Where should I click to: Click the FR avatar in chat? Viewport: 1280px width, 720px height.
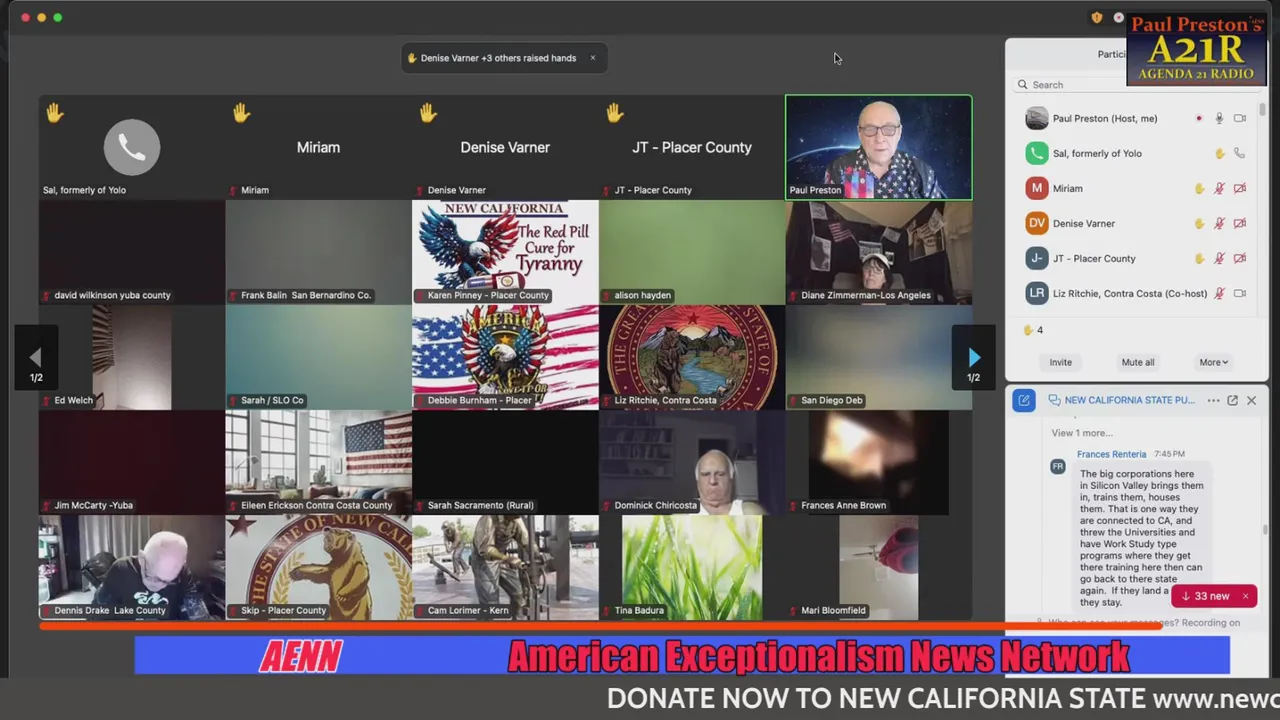[1058, 466]
